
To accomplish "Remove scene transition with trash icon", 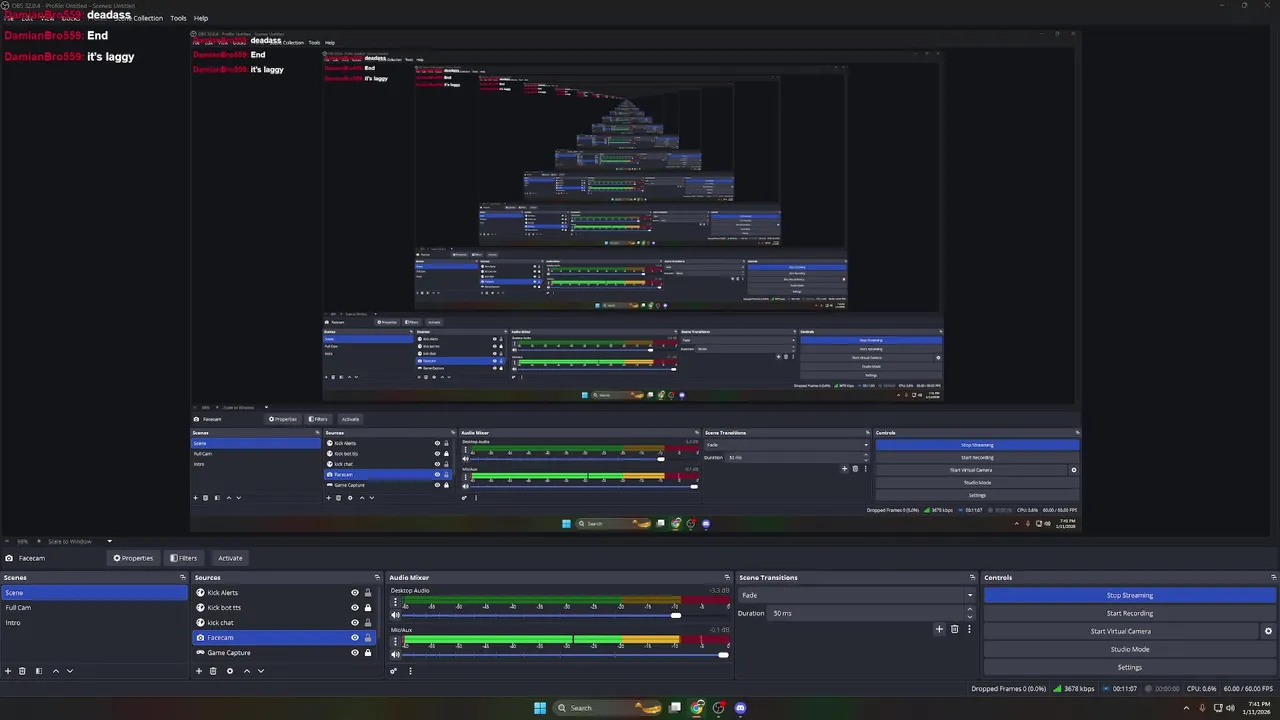I will pos(954,629).
